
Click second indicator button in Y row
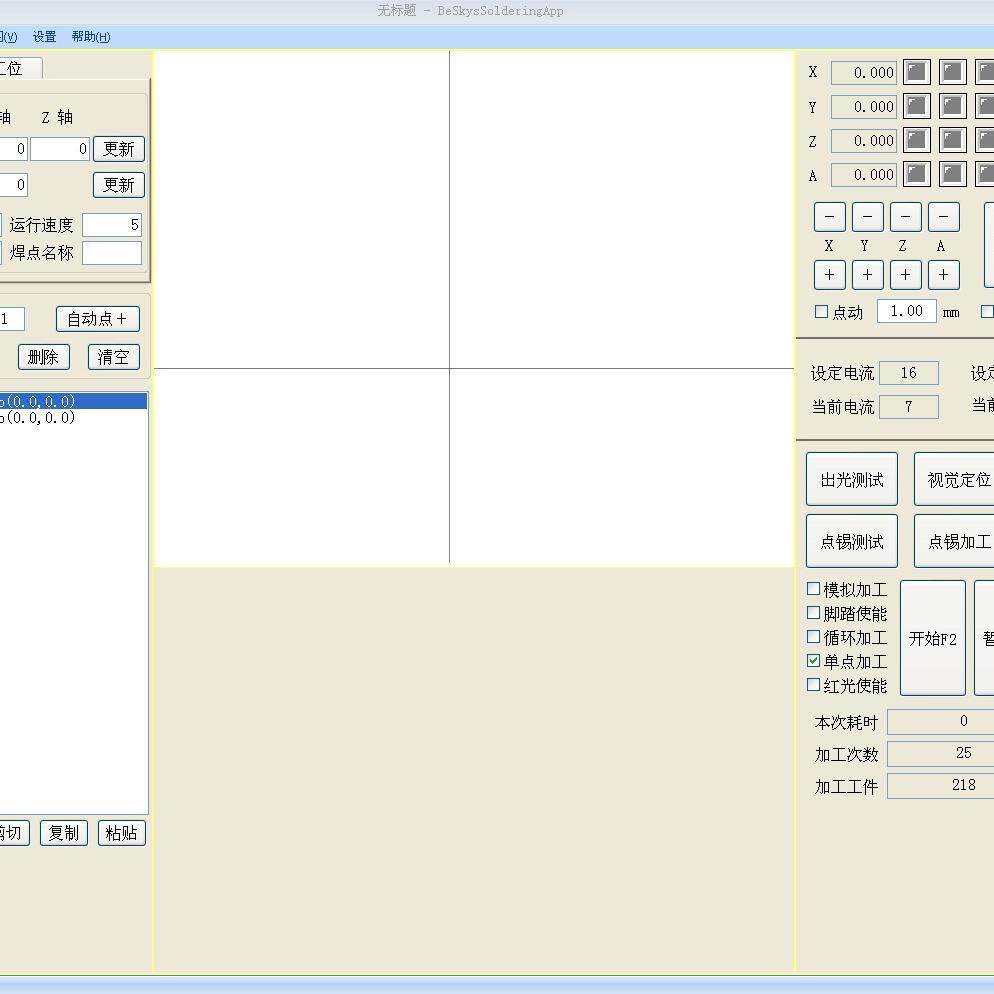click(952, 106)
